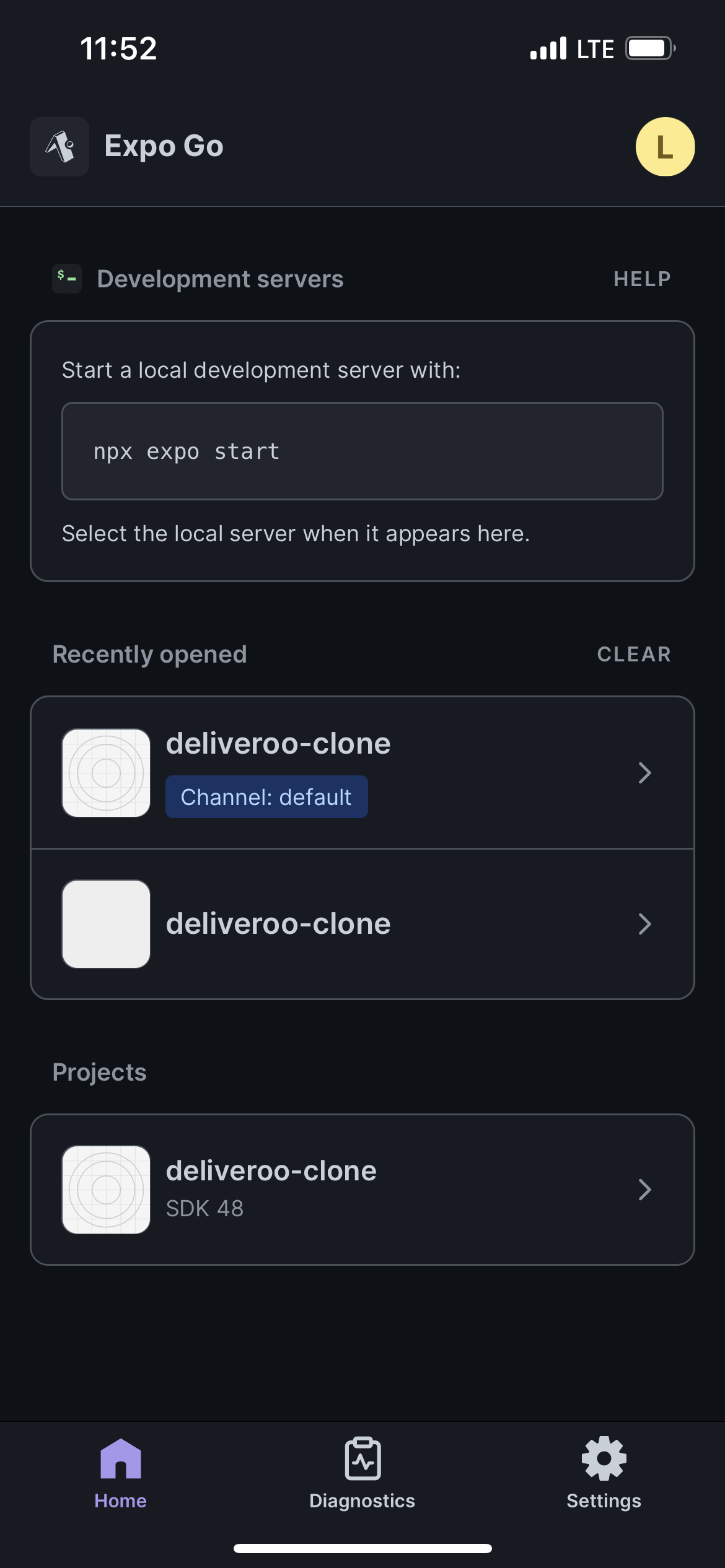Clear the Recently opened list
Screen dimensions: 725x1568
pyautogui.click(x=634, y=654)
